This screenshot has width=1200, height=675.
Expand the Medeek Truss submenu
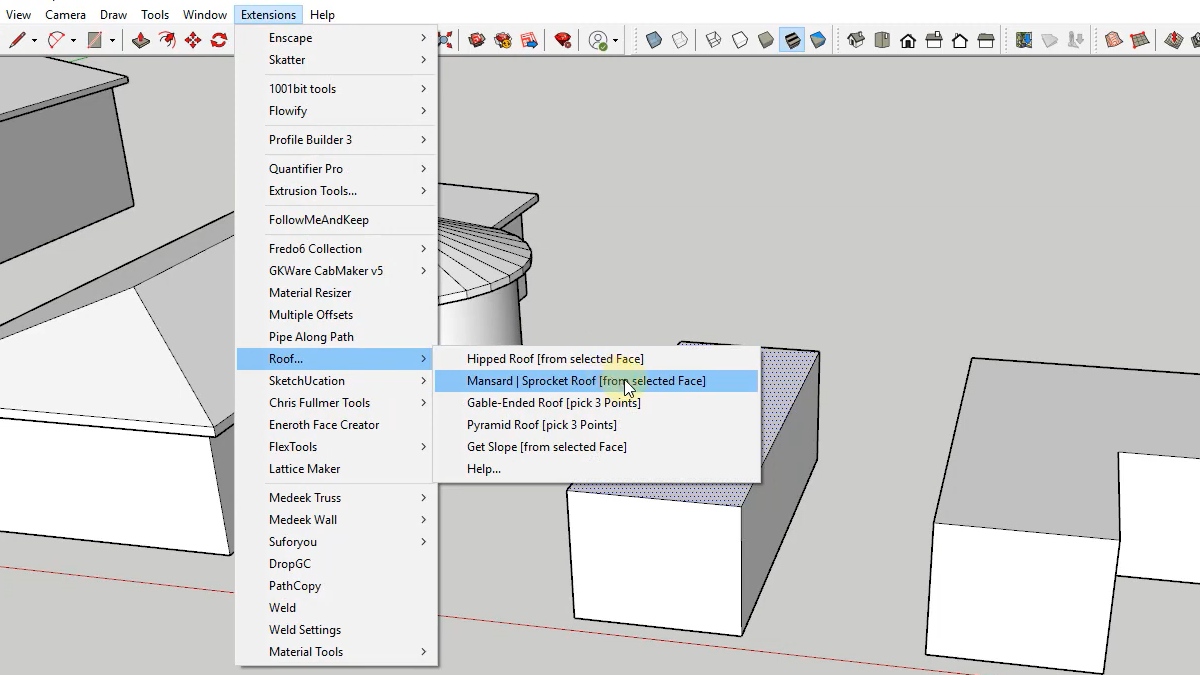point(337,498)
